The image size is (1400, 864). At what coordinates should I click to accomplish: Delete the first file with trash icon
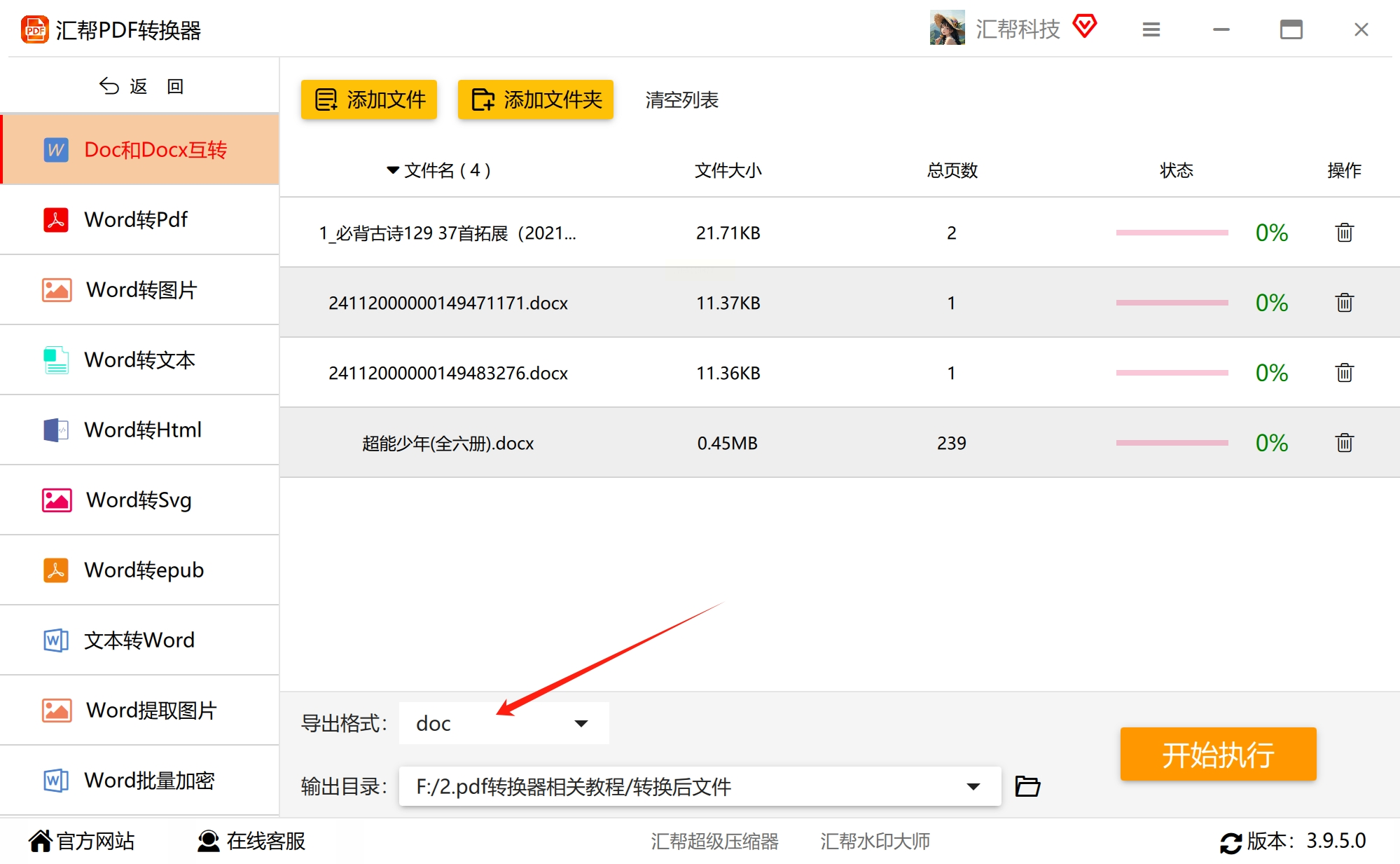1344,233
